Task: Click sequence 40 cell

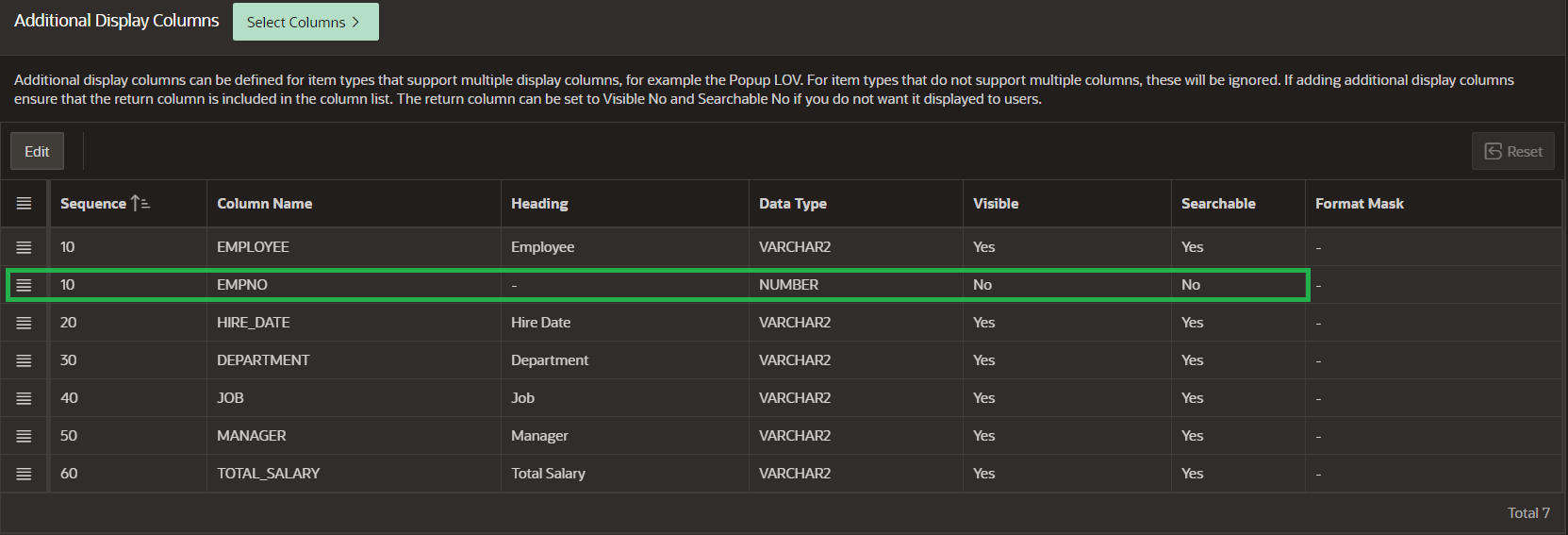Action: point(128,398)
